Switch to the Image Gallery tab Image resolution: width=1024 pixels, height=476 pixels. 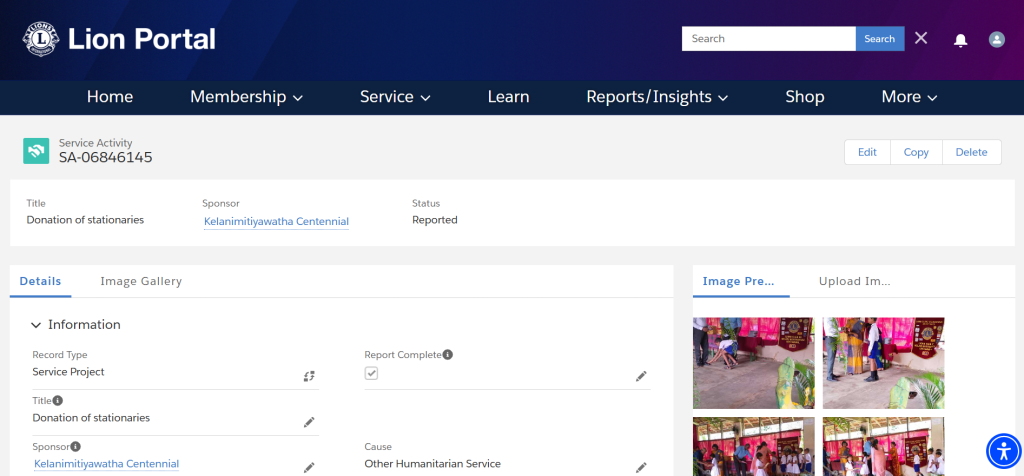coord(141,281)
